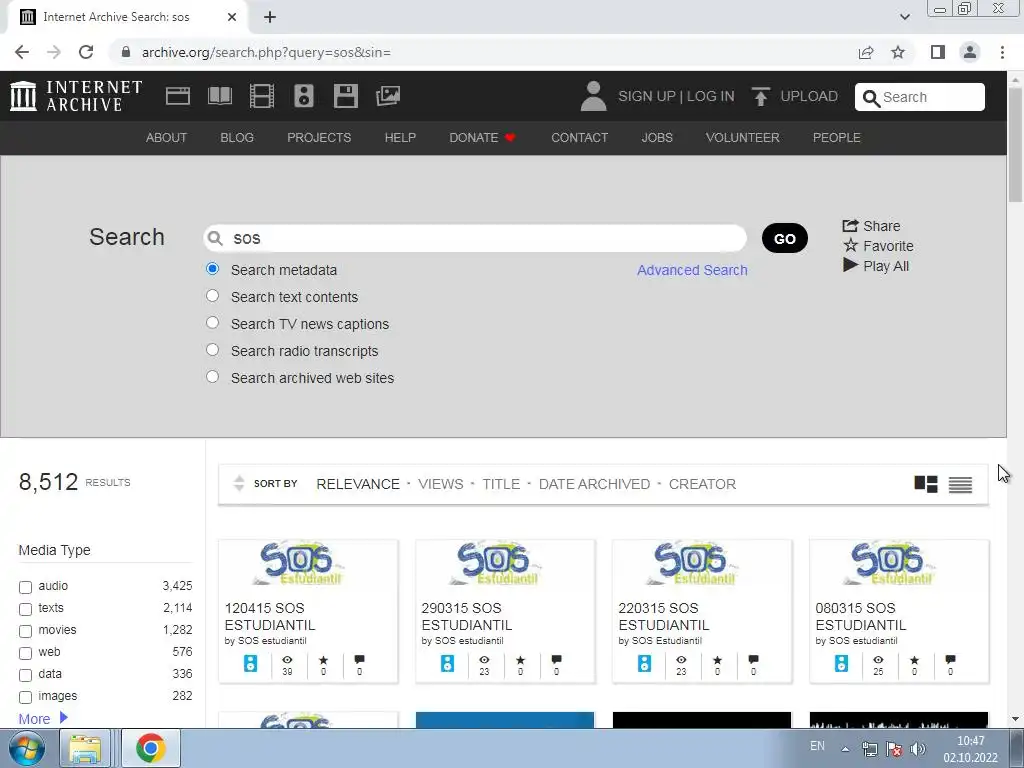Open the Software floppy-disk icon

tap(345, 96)
